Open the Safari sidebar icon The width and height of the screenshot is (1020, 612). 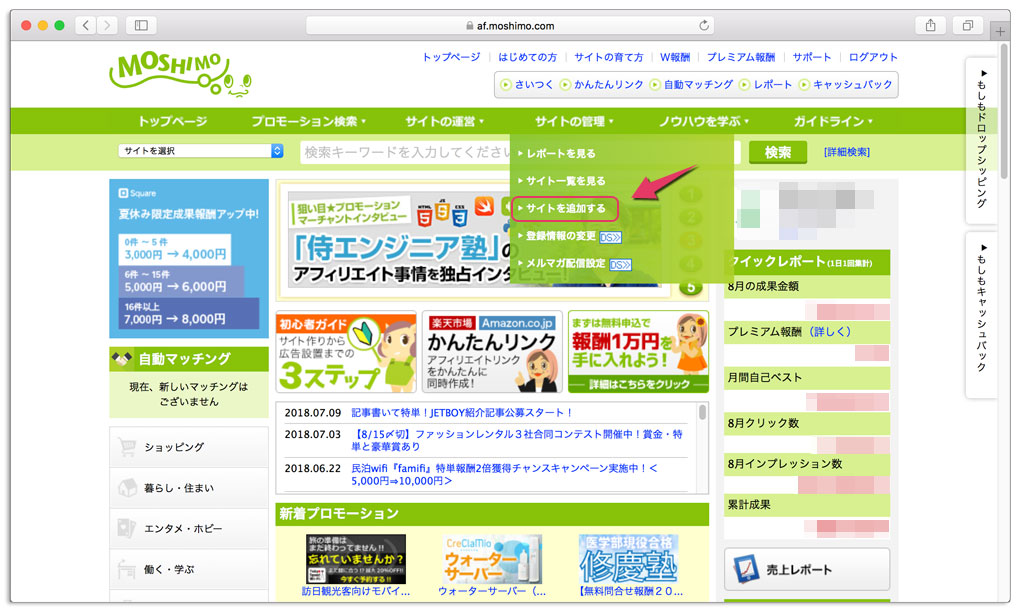point(139,25)
